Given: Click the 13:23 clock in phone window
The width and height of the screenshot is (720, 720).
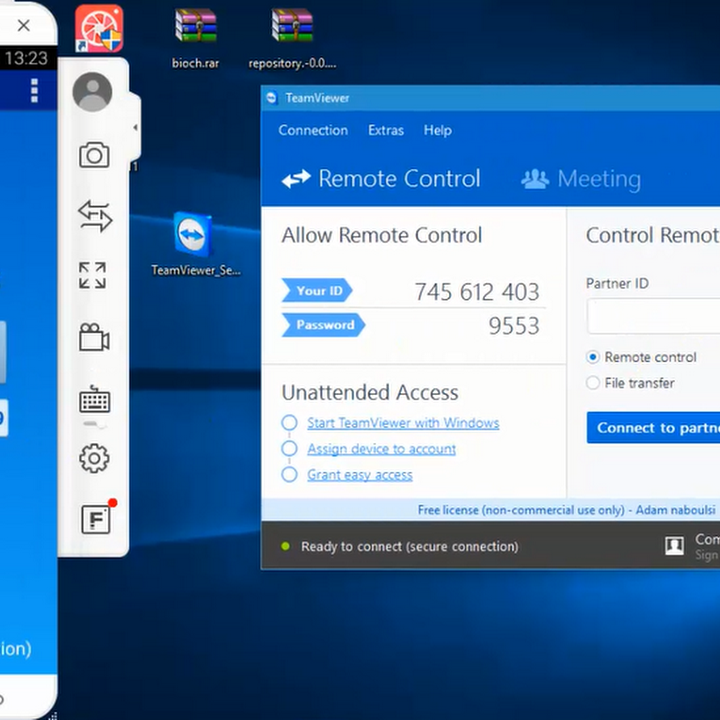Looking at the screenshot, I should point(26,58).
